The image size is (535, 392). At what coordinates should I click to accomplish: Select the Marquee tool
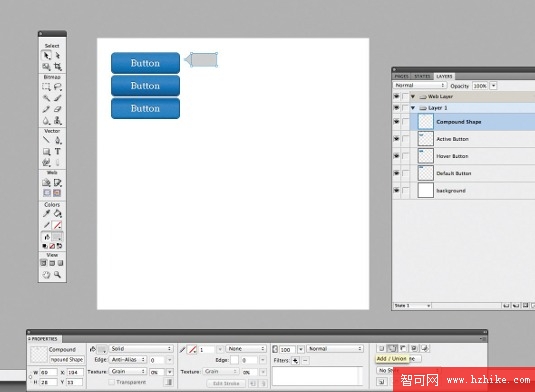pyautogui.click(x=46, y=87)
